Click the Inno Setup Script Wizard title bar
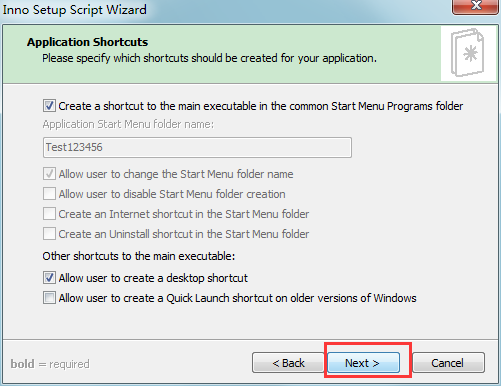Screen dimensions: 501x386 point(227,9)
